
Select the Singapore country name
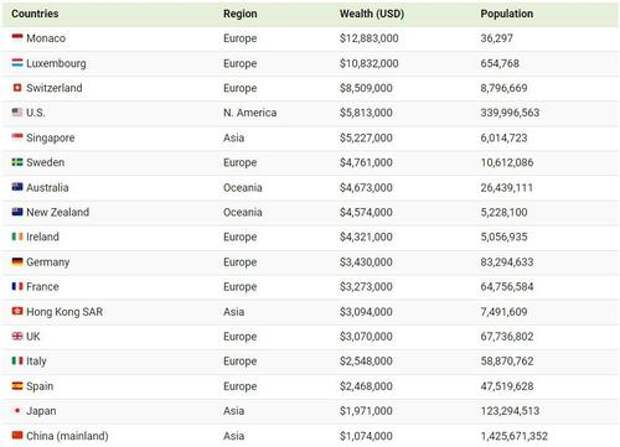[50, 138]
